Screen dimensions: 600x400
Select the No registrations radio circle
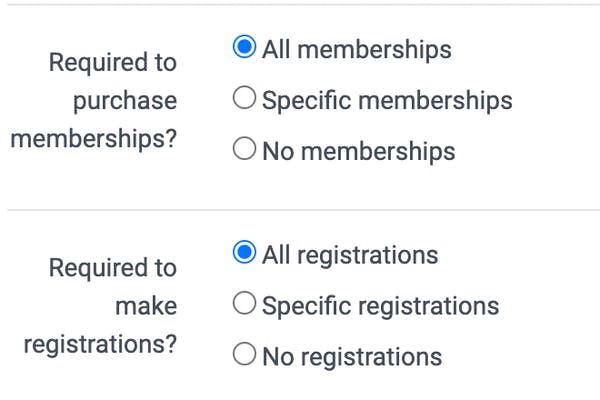pyautogui.click(x=244, y=354)
